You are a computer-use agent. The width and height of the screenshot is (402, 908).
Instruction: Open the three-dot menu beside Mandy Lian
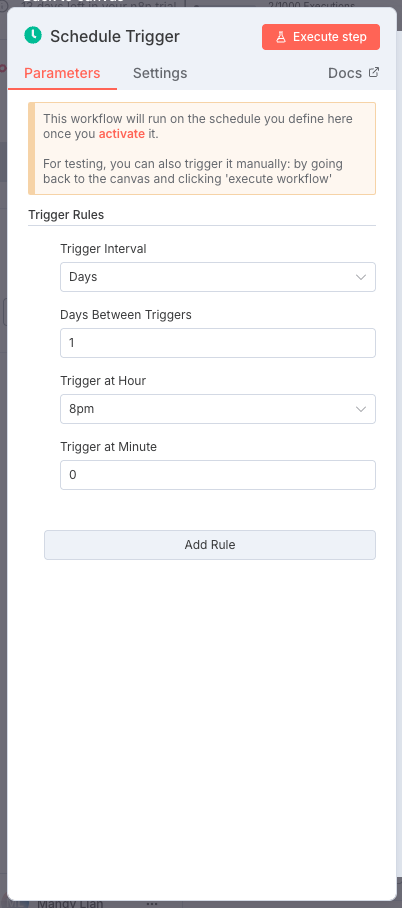[x=152, y=903]
